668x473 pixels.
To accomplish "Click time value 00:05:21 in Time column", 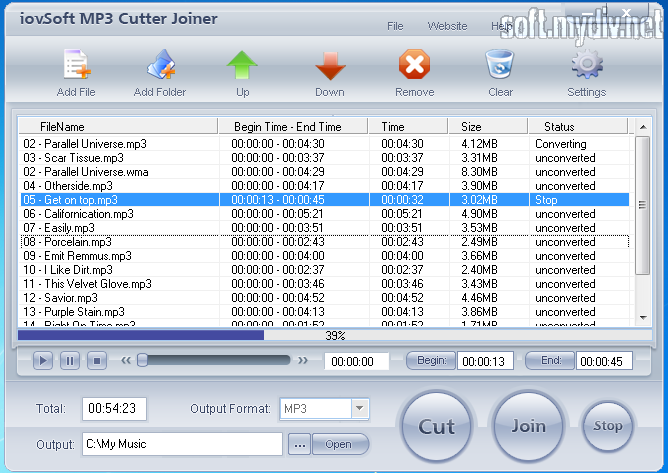I will pyautogui.click(x=402, y=214).
